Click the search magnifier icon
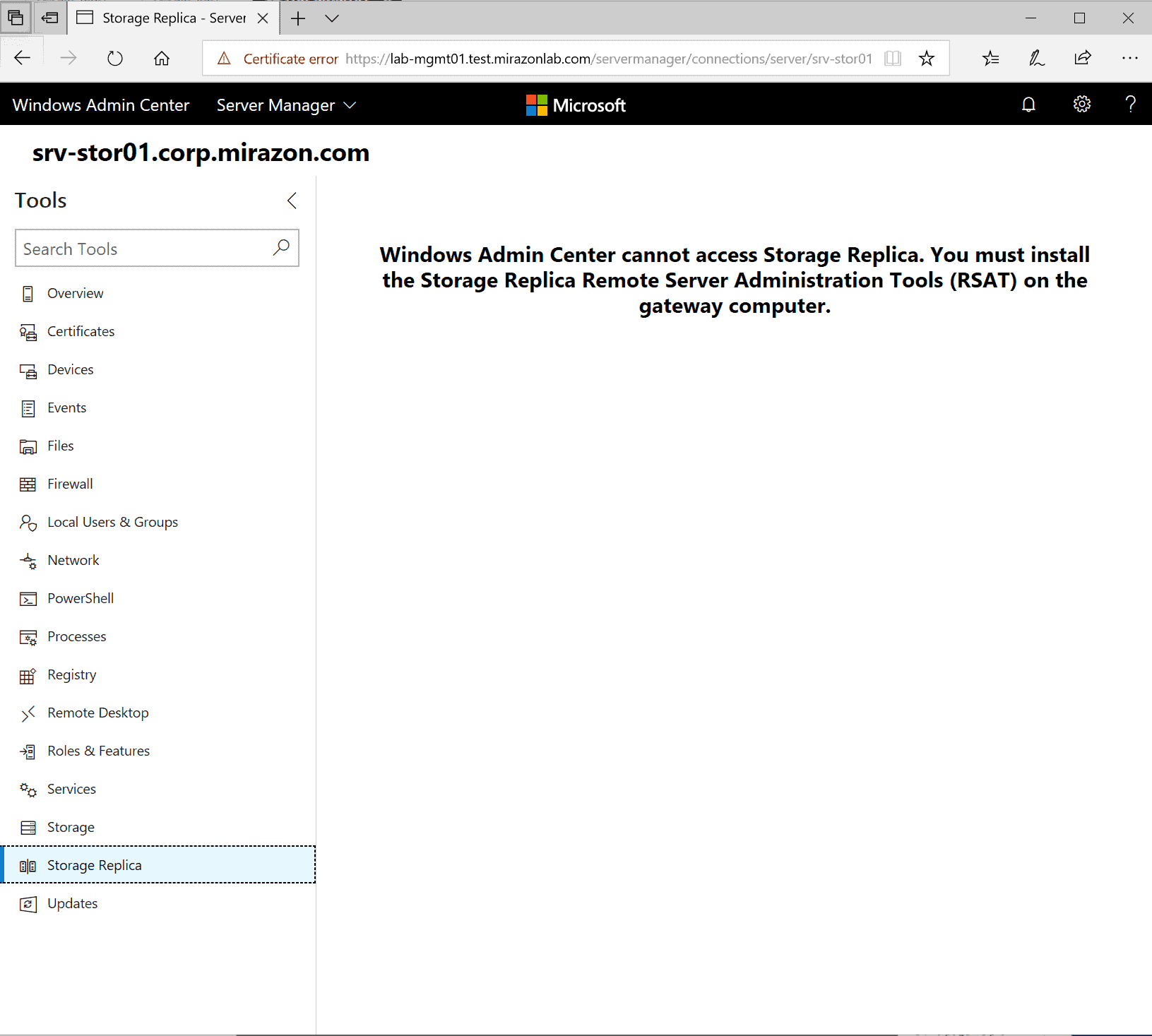The height and width of the screenshot is (1036, 1152). pyautogui.click(x=281, y=247)
